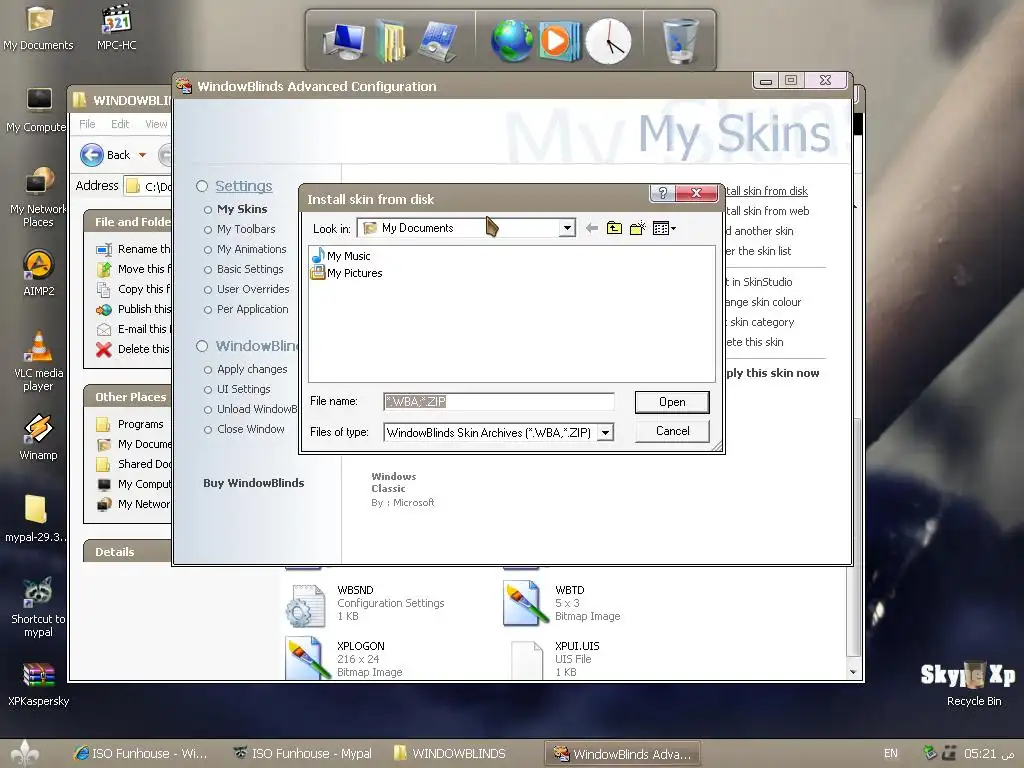
Task: Open the dock recycle bin icon
Action: [680, 40]
